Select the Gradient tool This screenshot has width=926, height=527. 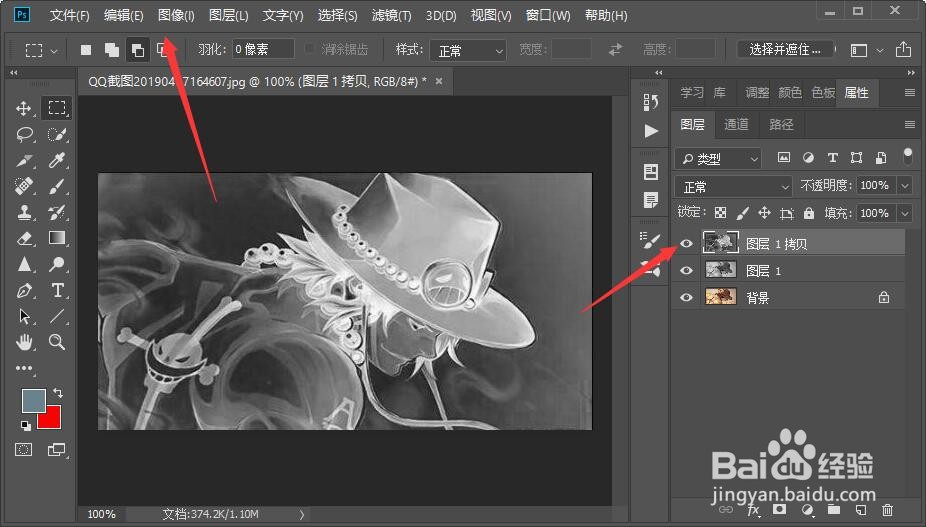(57, 238)
